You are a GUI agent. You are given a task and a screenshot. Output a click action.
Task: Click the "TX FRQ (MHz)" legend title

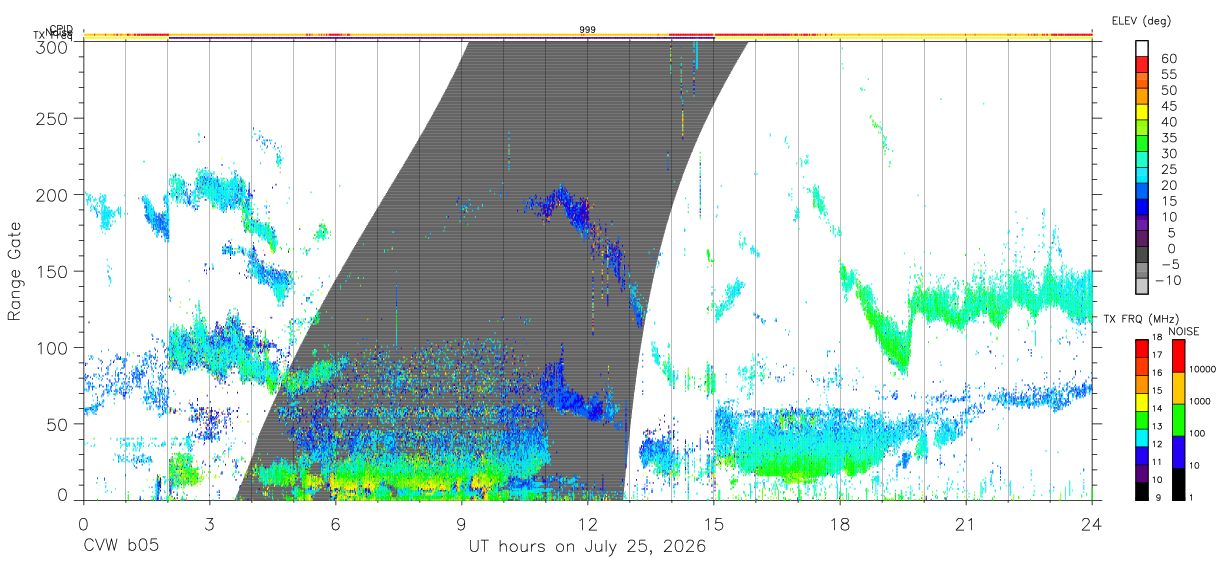(1141, 319)
